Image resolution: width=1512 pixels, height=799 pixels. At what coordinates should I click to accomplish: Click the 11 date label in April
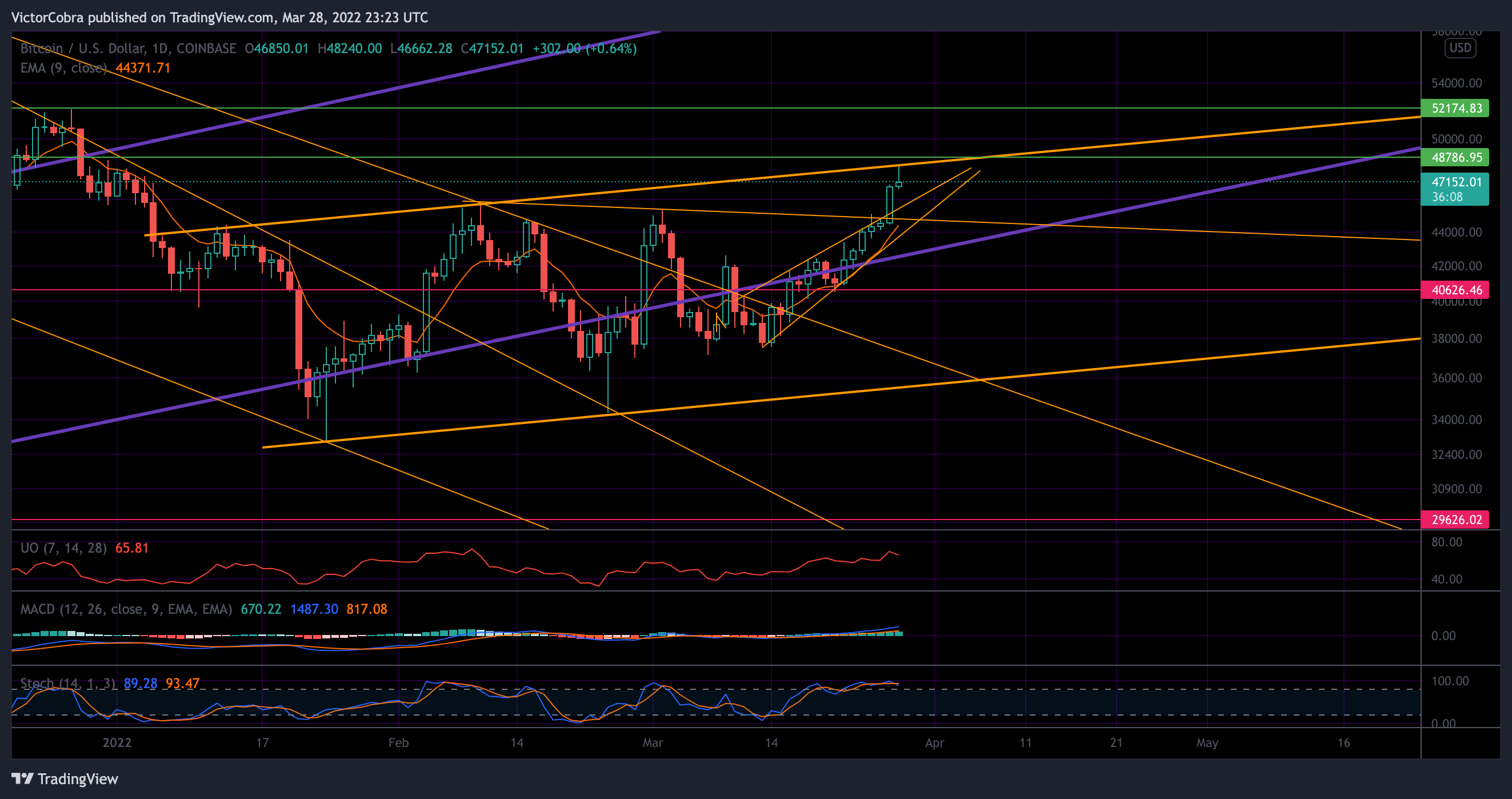1025,742
